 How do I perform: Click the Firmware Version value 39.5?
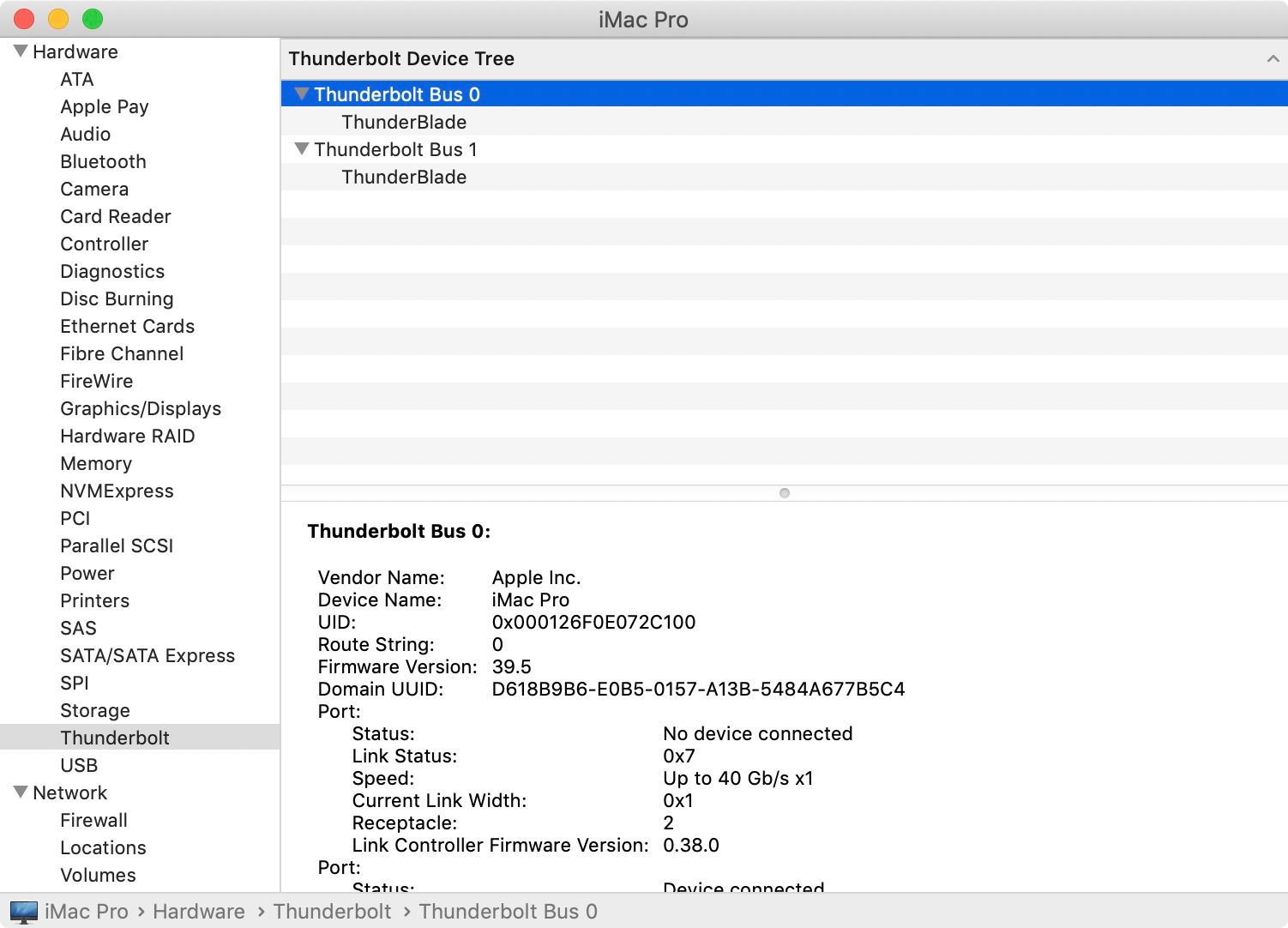tap(512, 666)
